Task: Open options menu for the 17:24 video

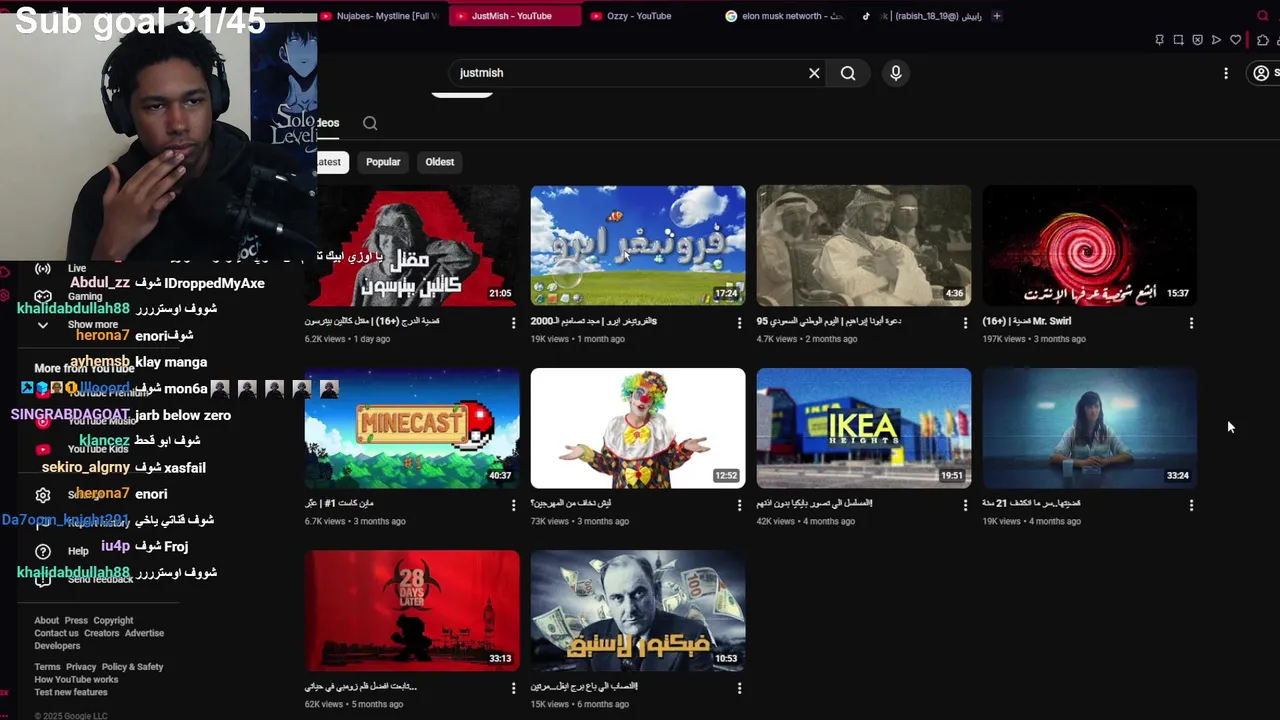Action: pyautogui.click(x=740, y=323)
